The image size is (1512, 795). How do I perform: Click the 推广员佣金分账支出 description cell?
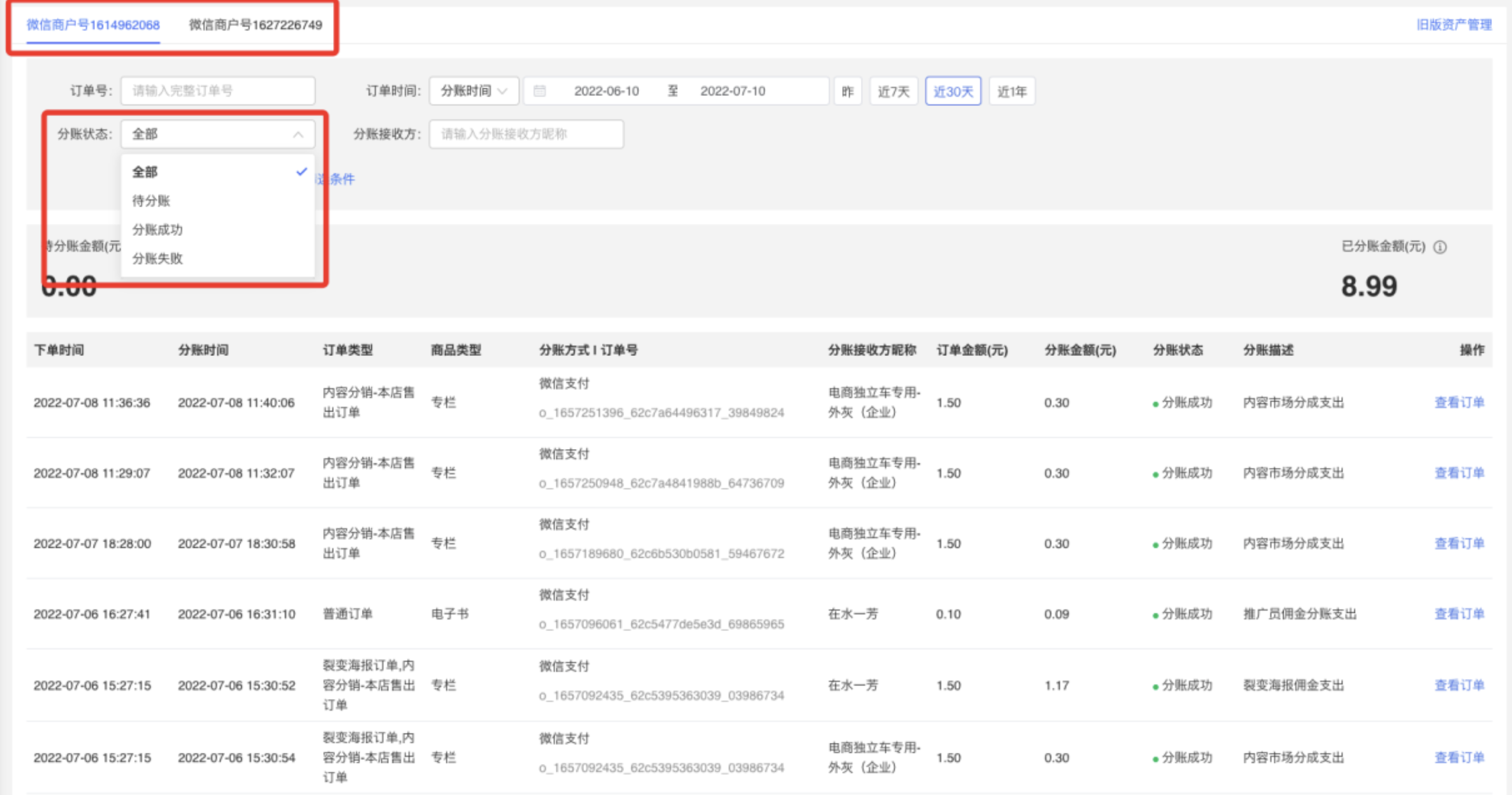tap(1299, 614)
